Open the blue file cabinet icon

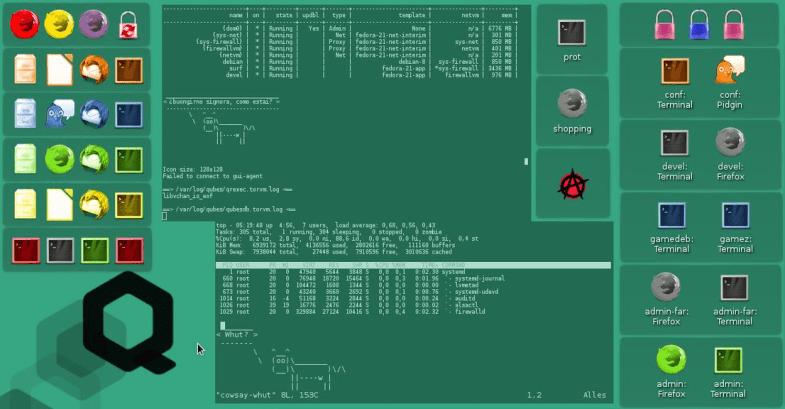[x=25, y=114]
